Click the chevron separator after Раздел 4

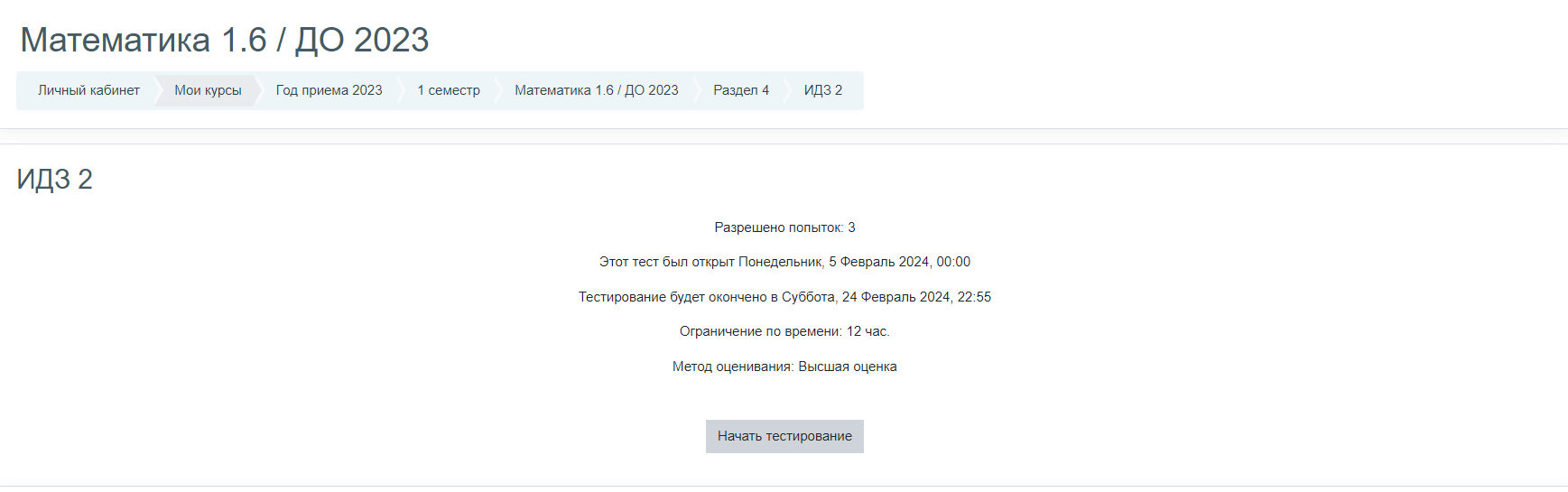[x=786, y=90]
